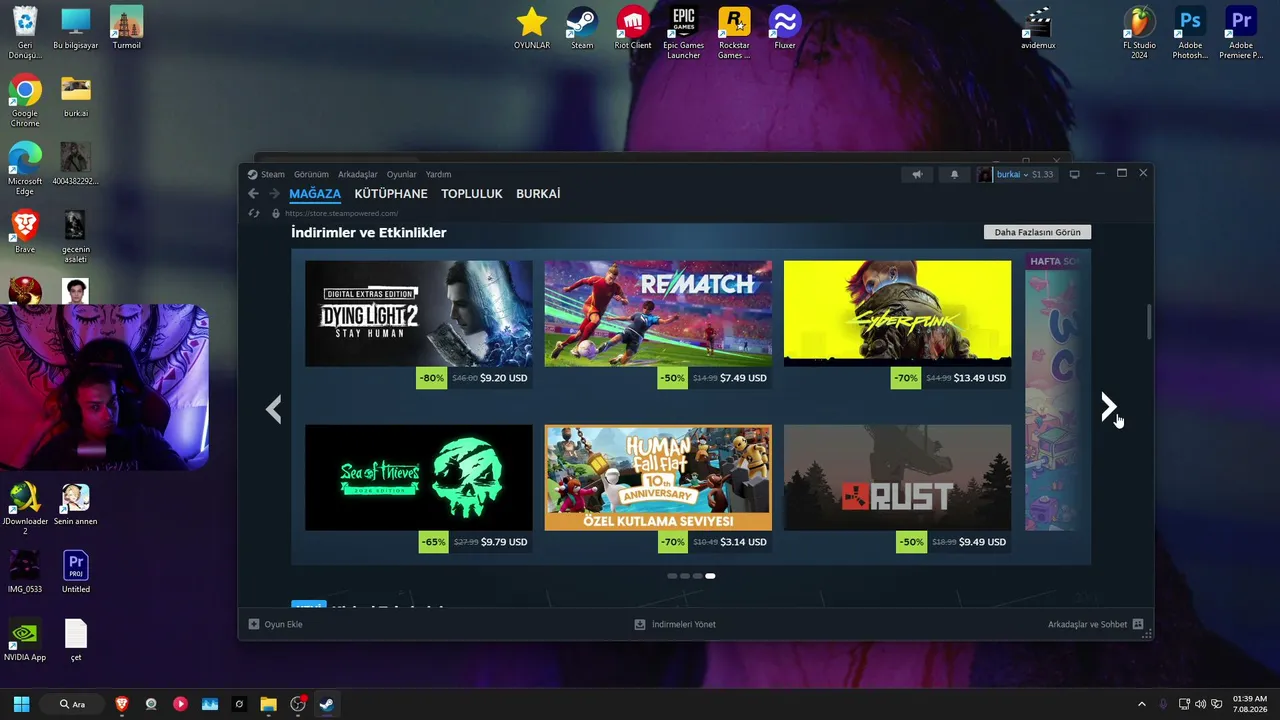The height and width of the screenshot is (720, 1280).
Task: Open the NVIDIA App shortcut
Action: 25,639
